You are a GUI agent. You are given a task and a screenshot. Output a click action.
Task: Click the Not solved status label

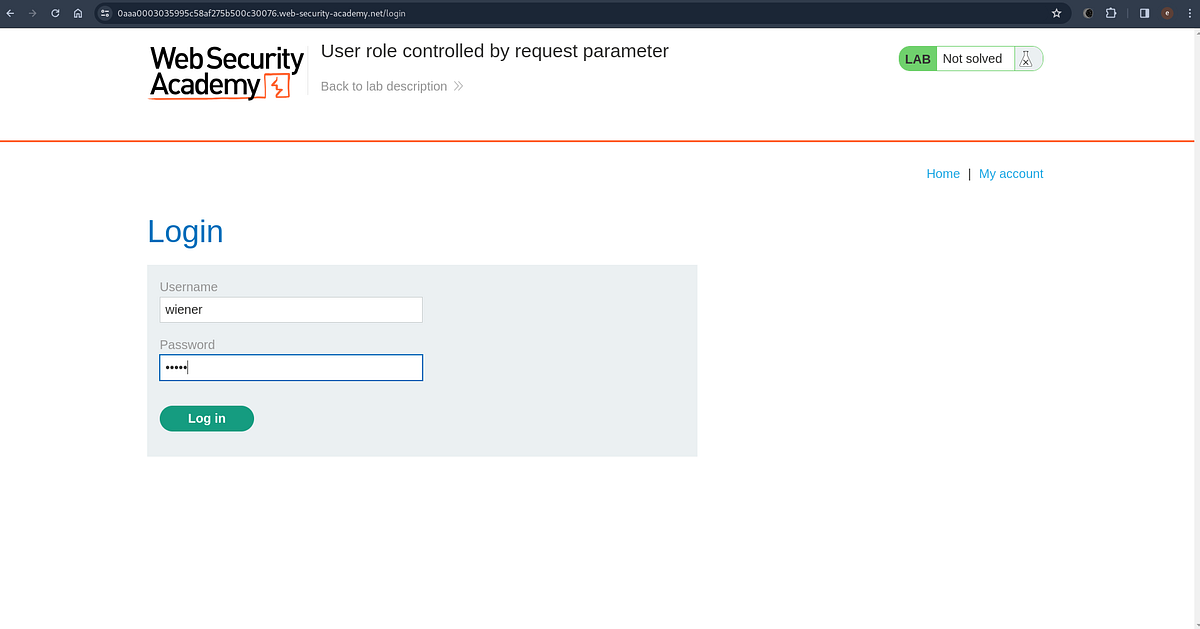(x=971, y=58)
